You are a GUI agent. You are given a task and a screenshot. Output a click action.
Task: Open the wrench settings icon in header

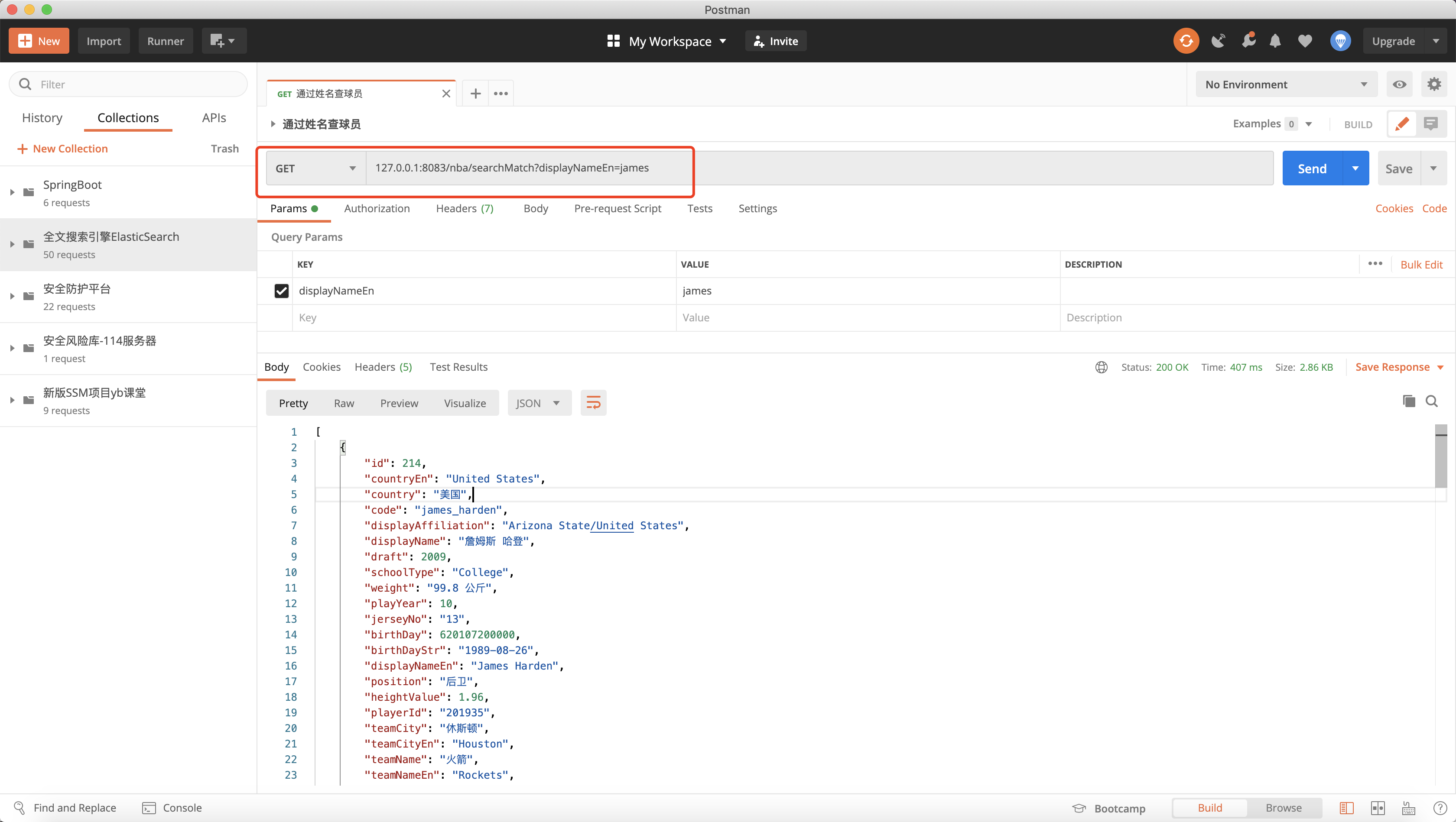point(1248,41)
